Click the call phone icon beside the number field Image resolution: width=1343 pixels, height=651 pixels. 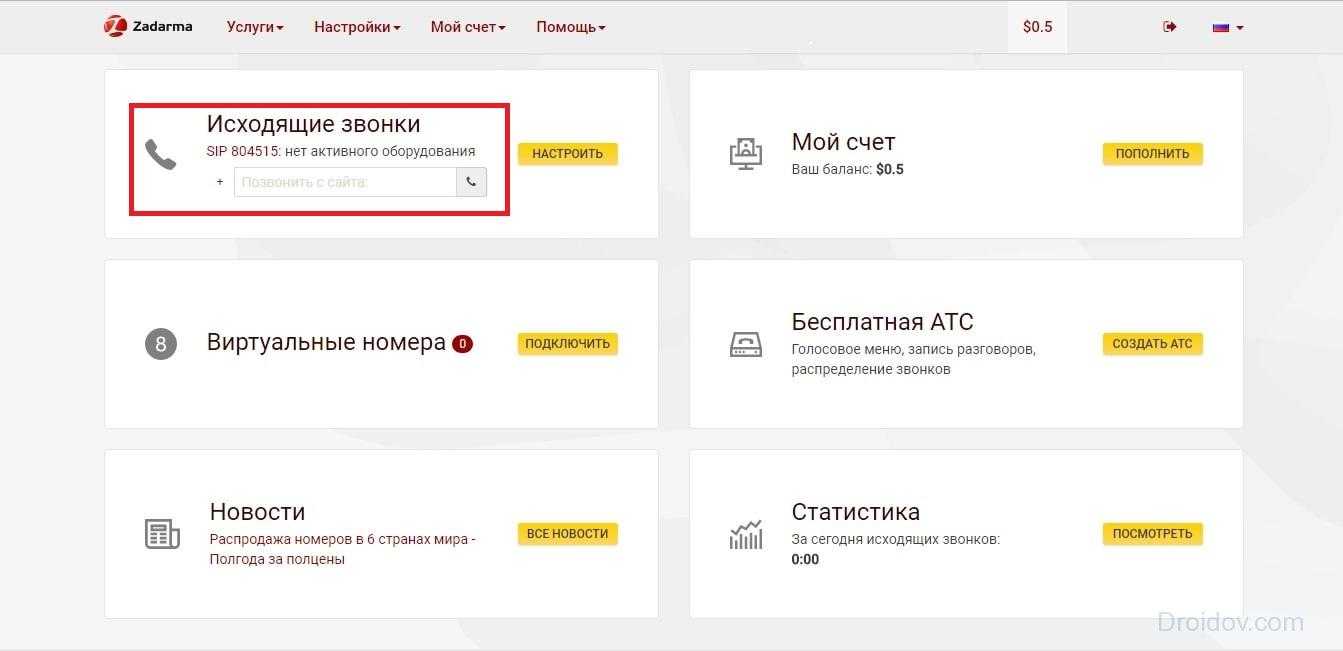(x=471, y=182)
